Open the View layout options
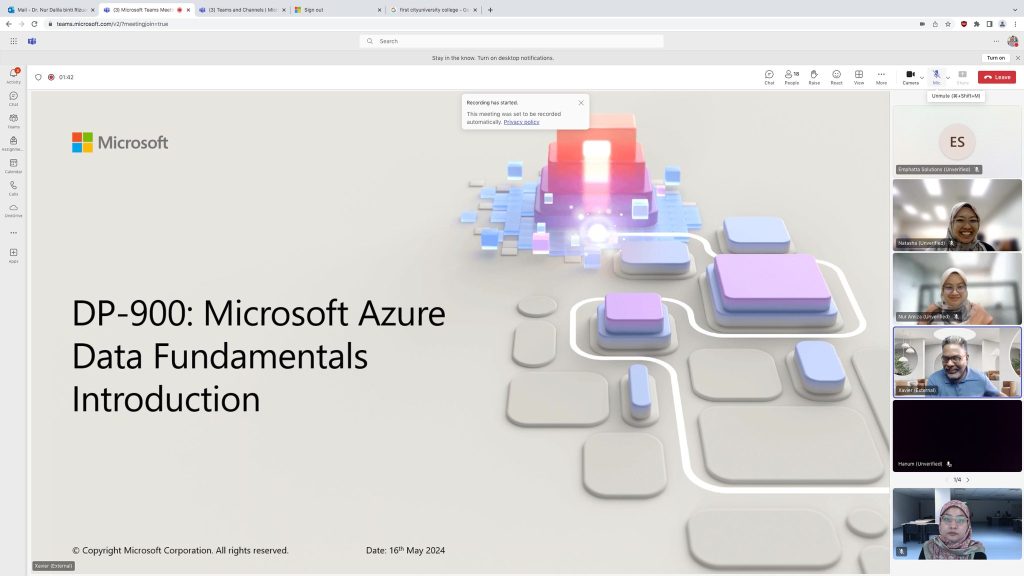Screen dimensions: 1024x576 [x=857, y=77]
